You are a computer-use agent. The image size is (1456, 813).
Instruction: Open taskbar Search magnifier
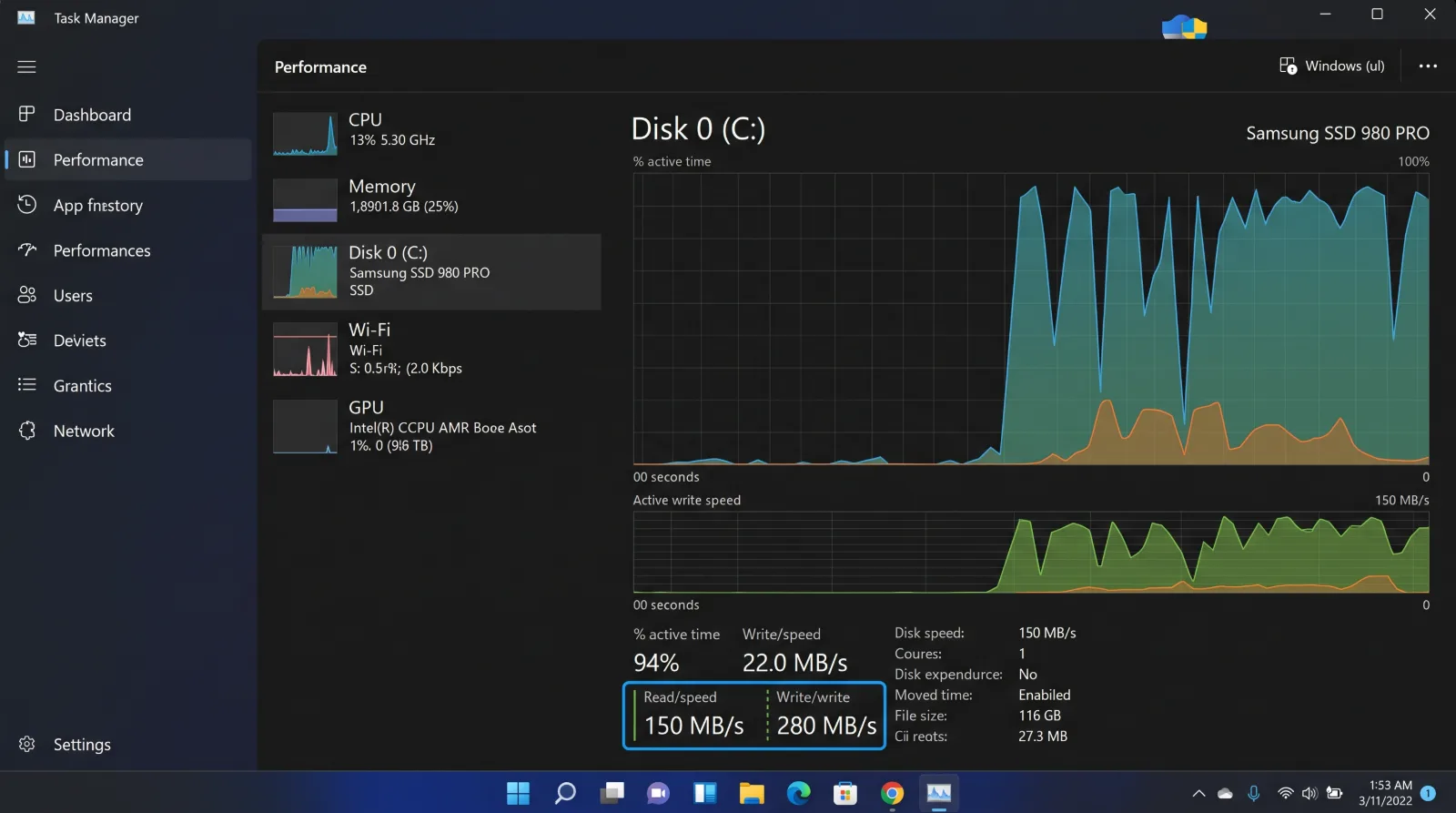coord(565,793)
